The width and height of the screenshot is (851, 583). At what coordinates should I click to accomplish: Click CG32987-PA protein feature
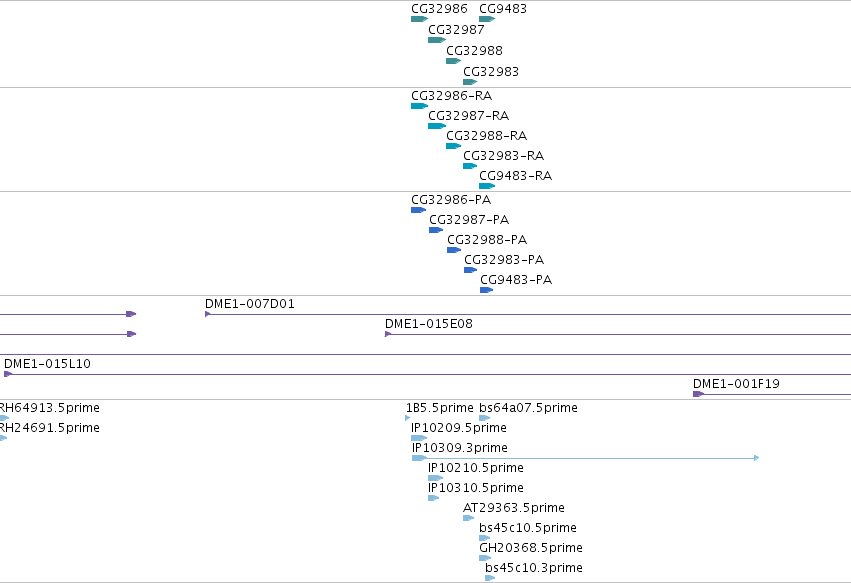click(x=436, y=230)
